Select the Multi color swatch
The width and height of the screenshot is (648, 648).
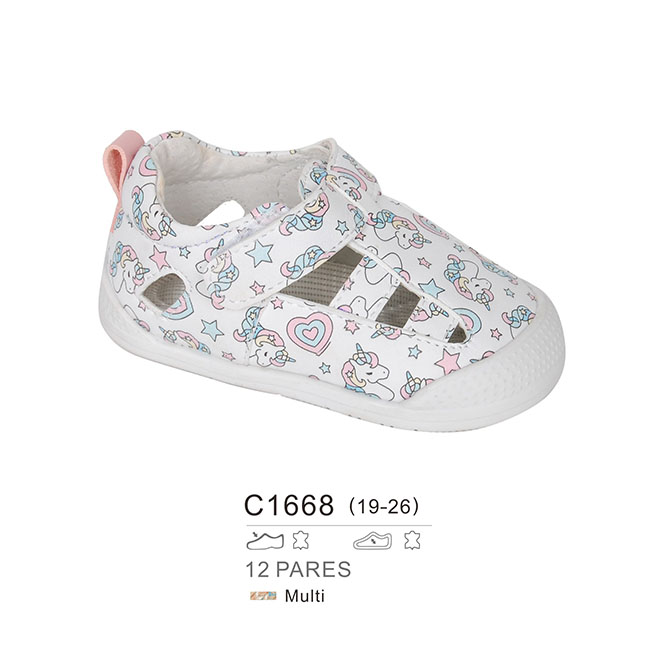[x=263, y=596]
